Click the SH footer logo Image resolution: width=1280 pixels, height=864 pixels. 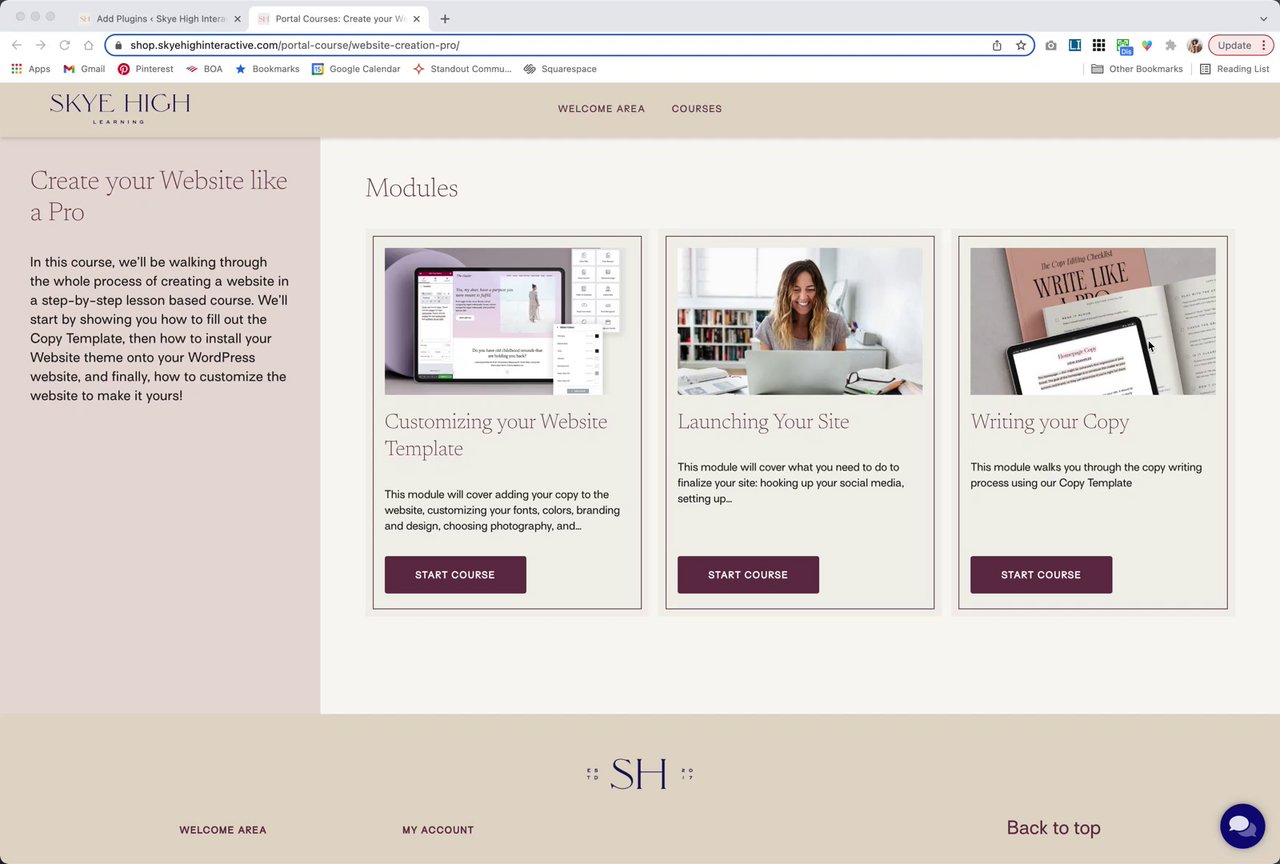tap(639, 774)
